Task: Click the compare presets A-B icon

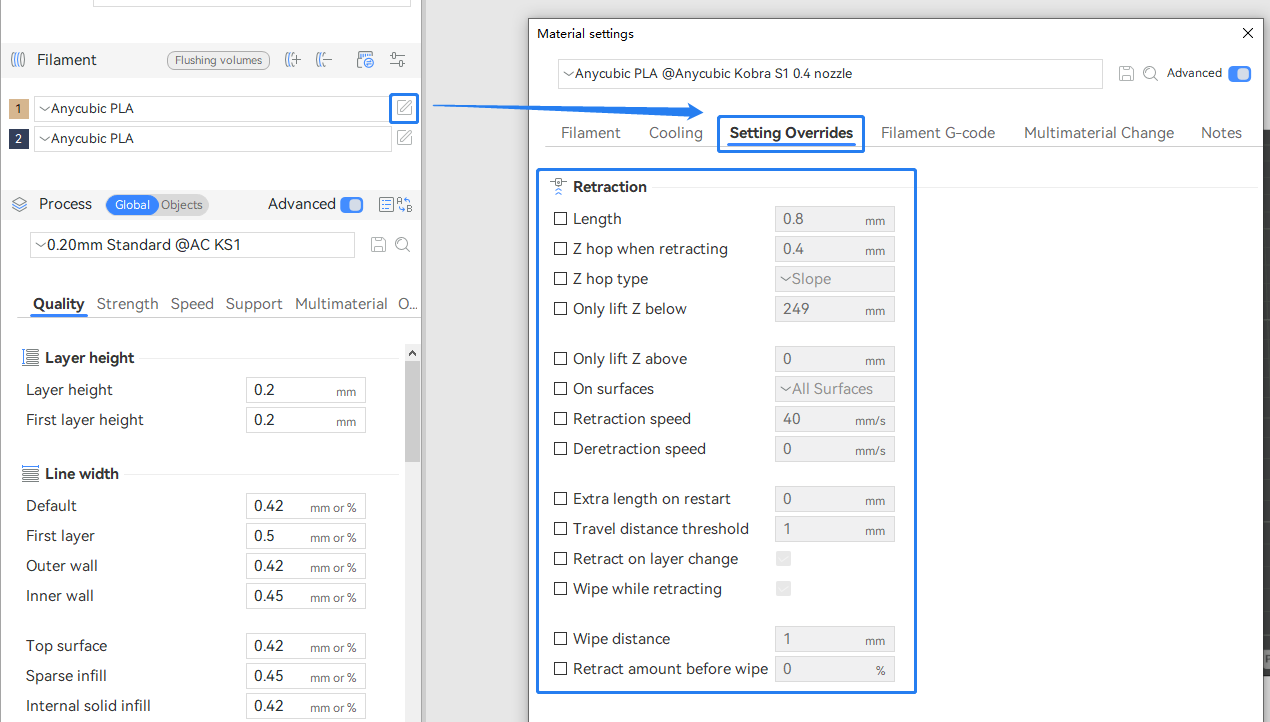Action: point(404,205)
